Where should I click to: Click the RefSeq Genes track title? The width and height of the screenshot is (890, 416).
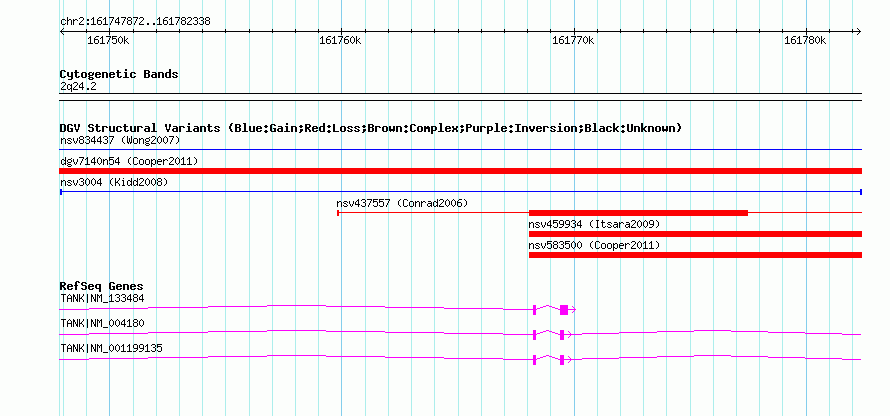pos(101,286)
